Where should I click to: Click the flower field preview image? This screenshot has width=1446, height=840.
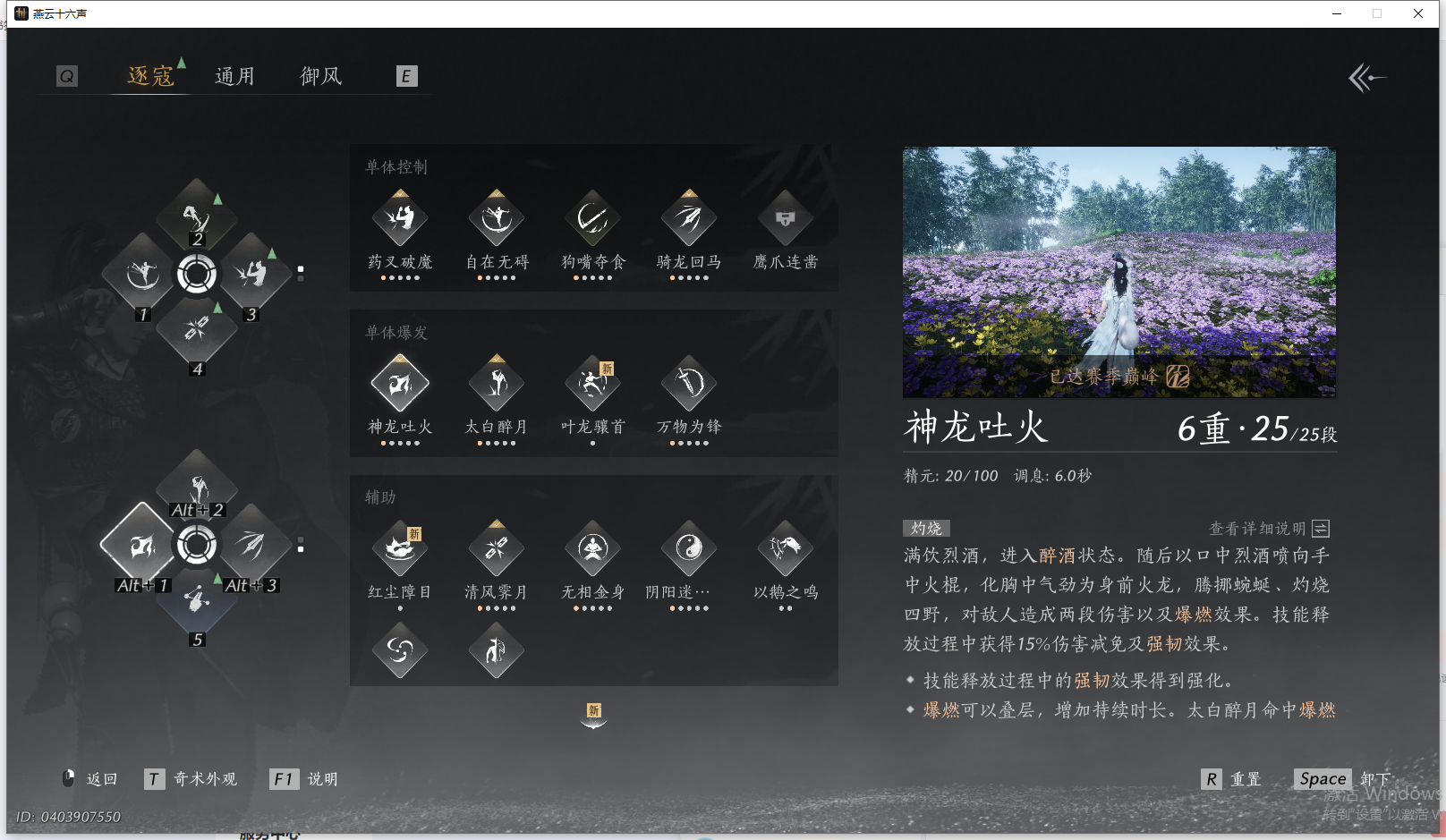click(x=1117, y=273)
